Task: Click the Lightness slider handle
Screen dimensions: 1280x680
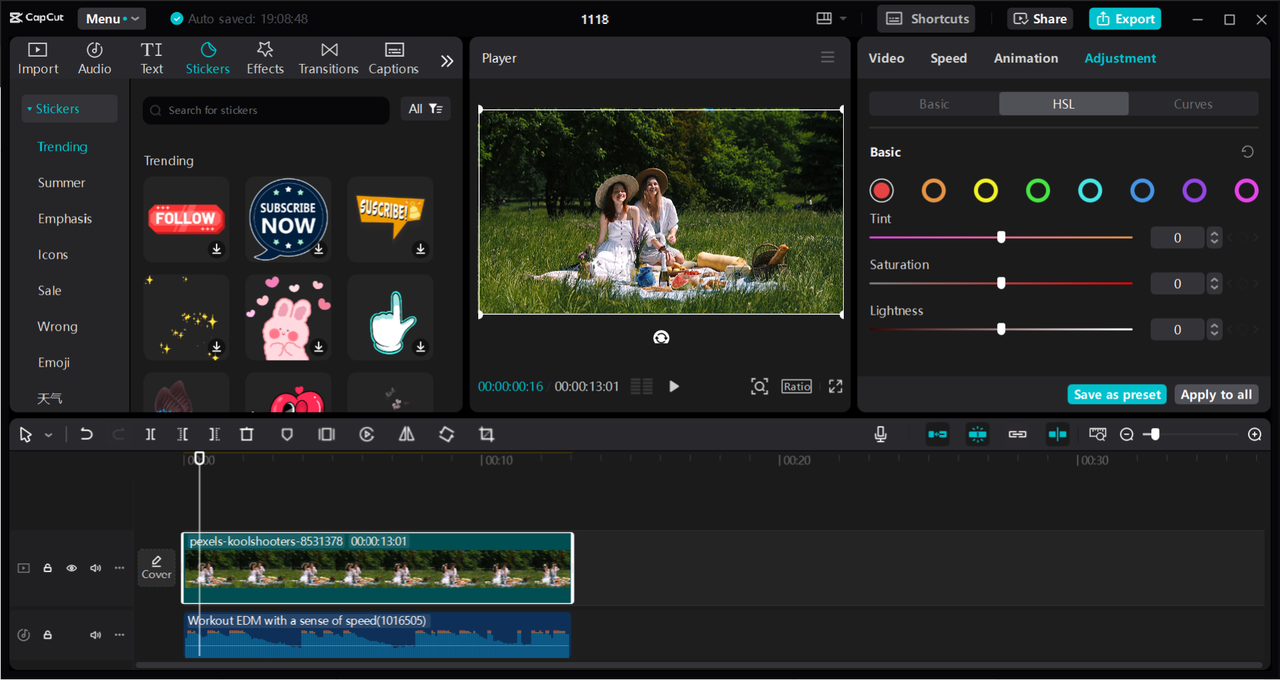Action: [1001, 329]
